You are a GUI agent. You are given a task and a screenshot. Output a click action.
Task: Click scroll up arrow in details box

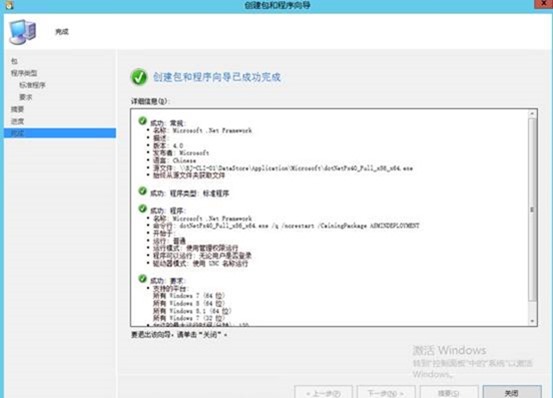coord(532,114)
